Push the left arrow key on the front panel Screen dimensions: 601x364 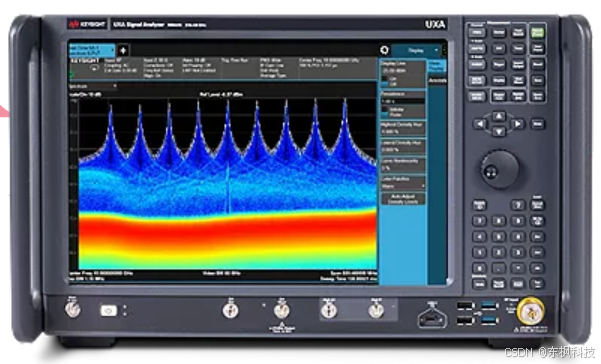[480, 124]
